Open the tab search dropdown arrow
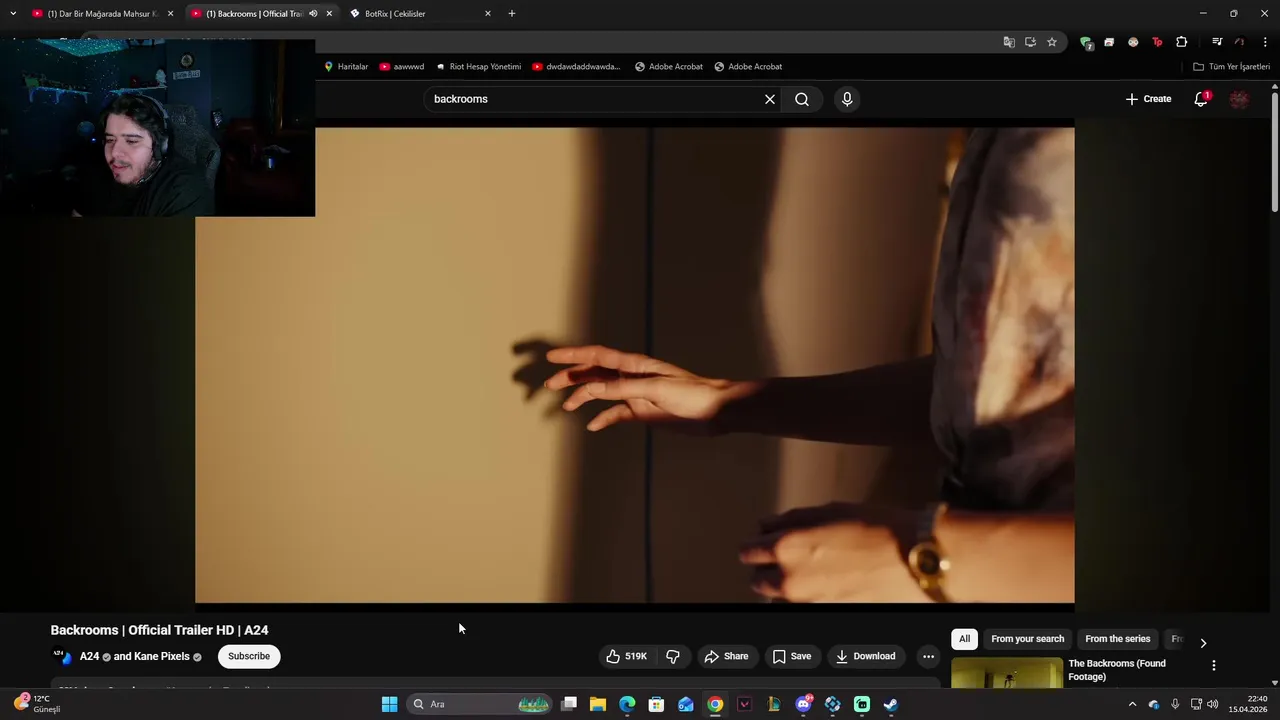1280x720 pixels. 13,13
